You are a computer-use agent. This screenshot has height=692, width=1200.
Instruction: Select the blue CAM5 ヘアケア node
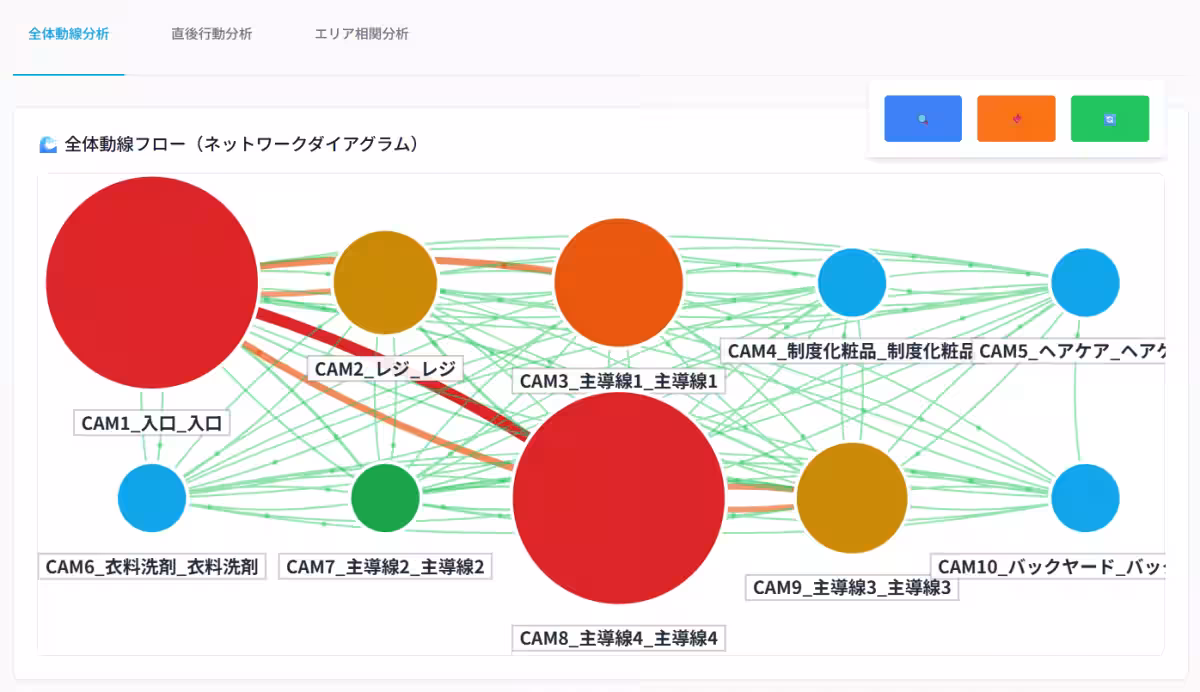click(1085, 283)
